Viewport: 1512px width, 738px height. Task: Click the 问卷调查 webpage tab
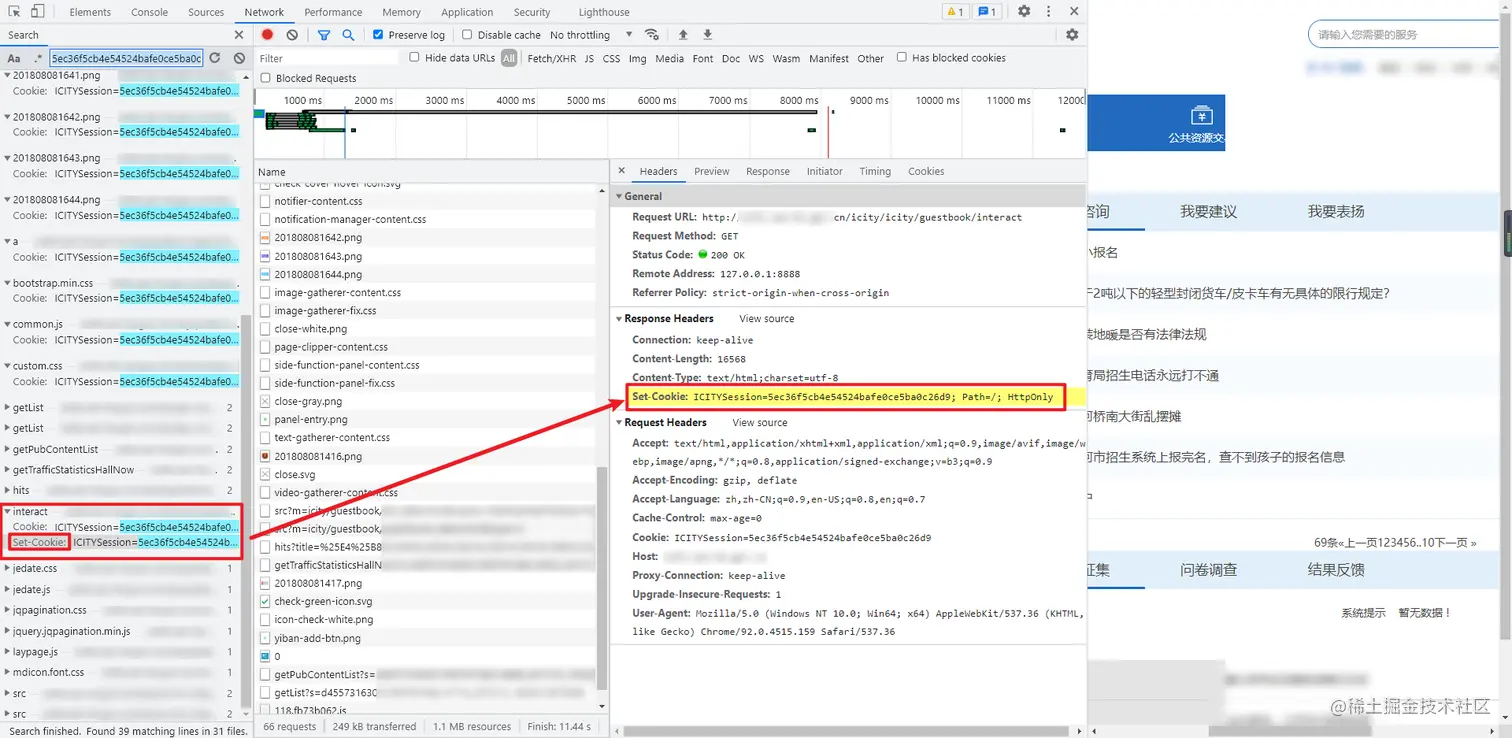point(1208,569)
